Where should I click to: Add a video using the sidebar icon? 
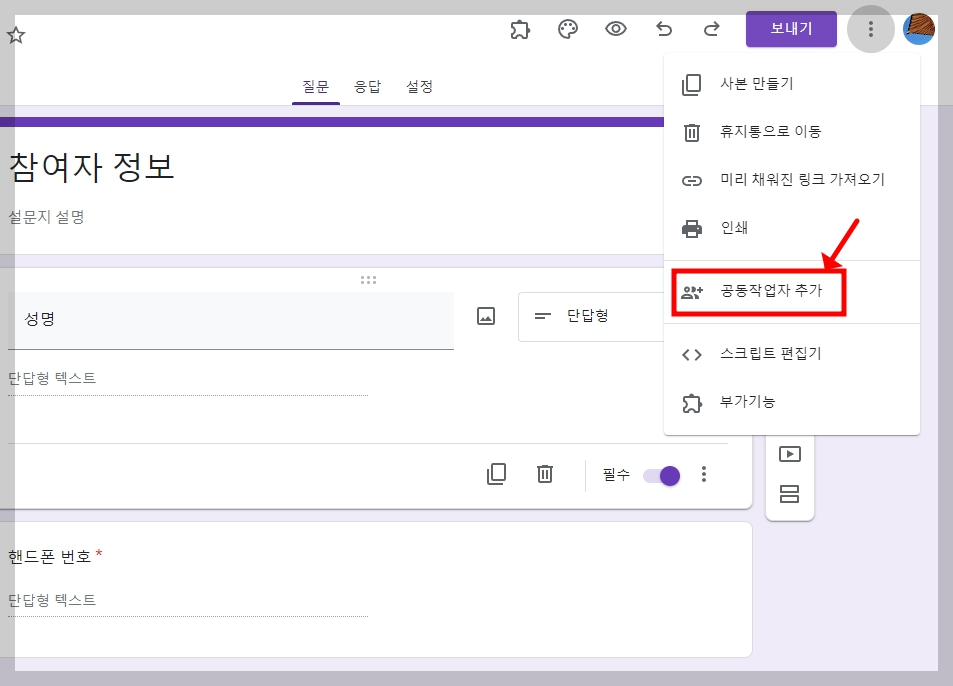(790, 453)
